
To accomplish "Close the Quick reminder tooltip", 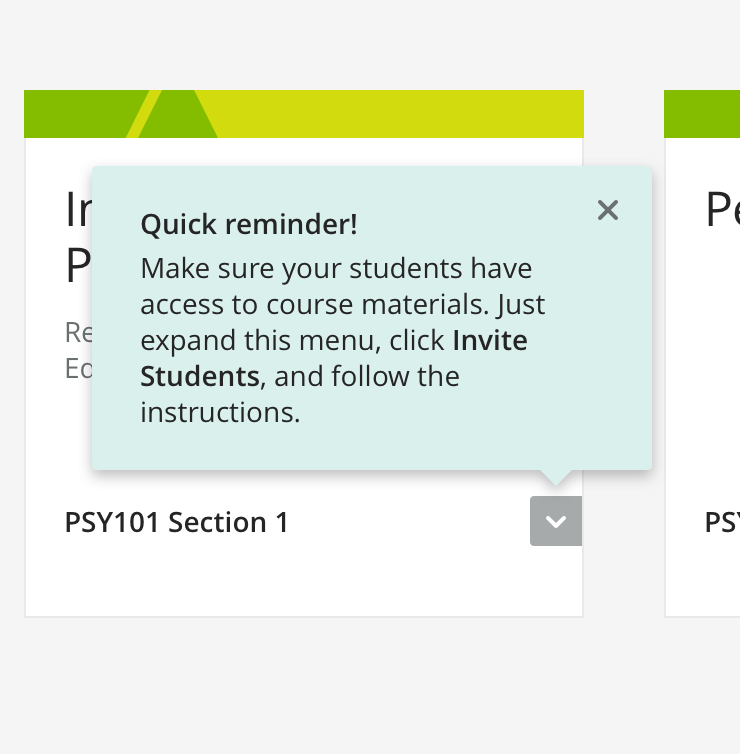I will point(608,210).
